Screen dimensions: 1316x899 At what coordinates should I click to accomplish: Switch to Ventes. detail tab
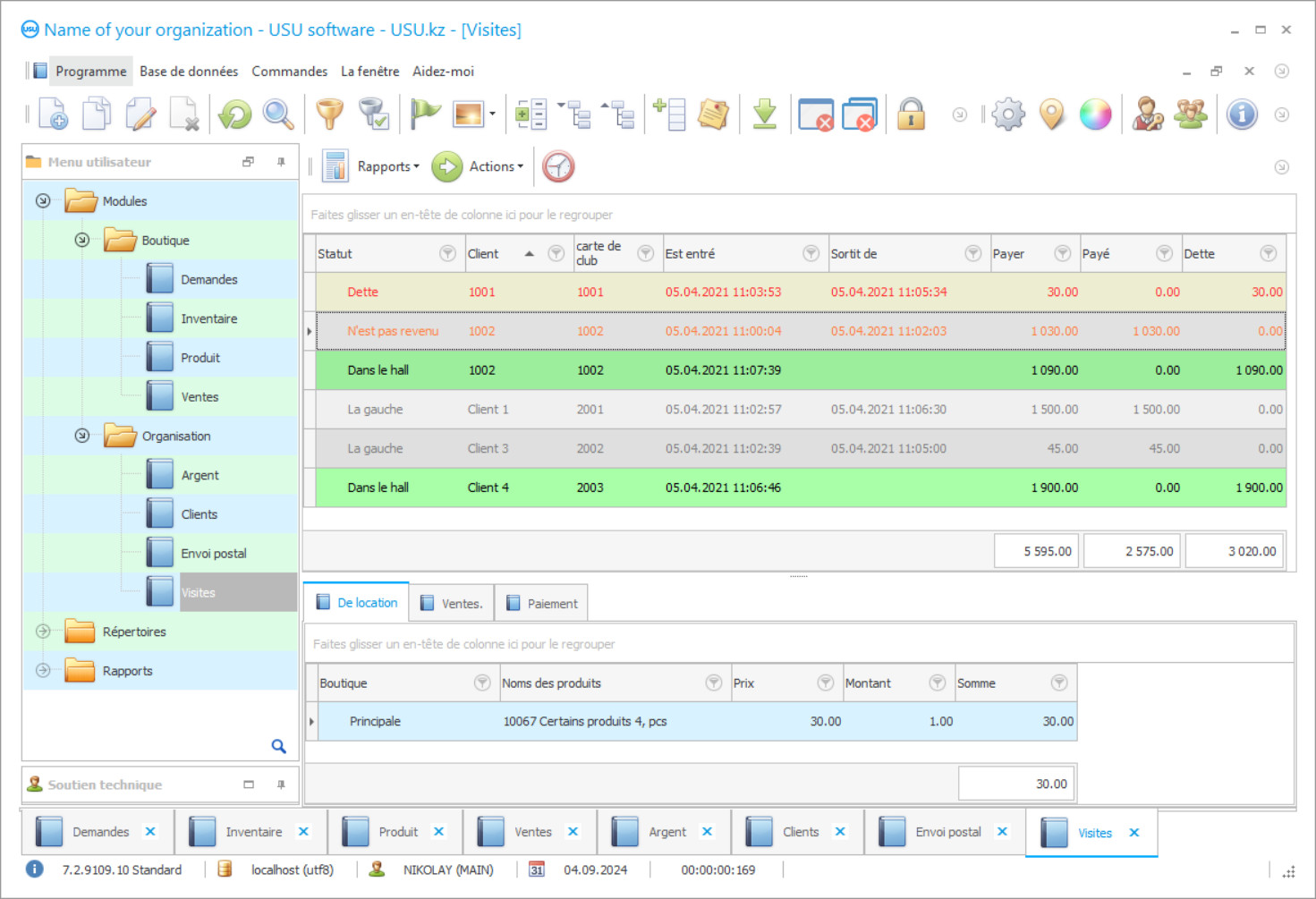pyautogui.click(x=452, y=604)
